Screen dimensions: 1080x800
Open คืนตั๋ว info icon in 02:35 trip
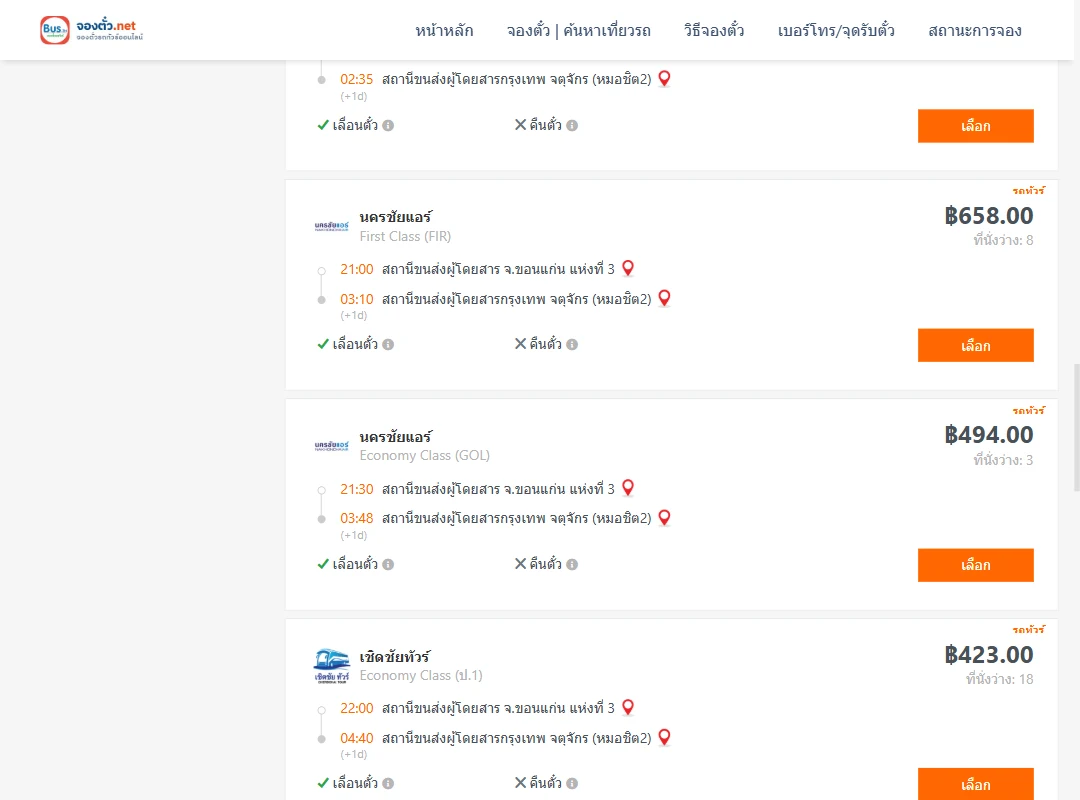click(x=572, y=125)
